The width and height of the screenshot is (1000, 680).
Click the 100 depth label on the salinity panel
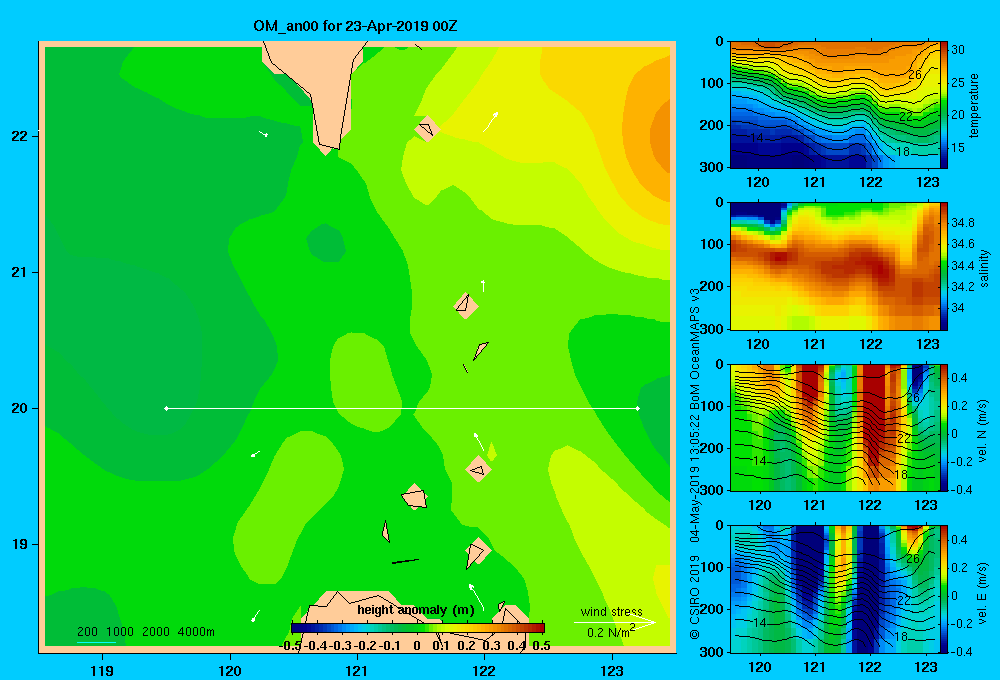pyautogui.click(x=711, y=244)
